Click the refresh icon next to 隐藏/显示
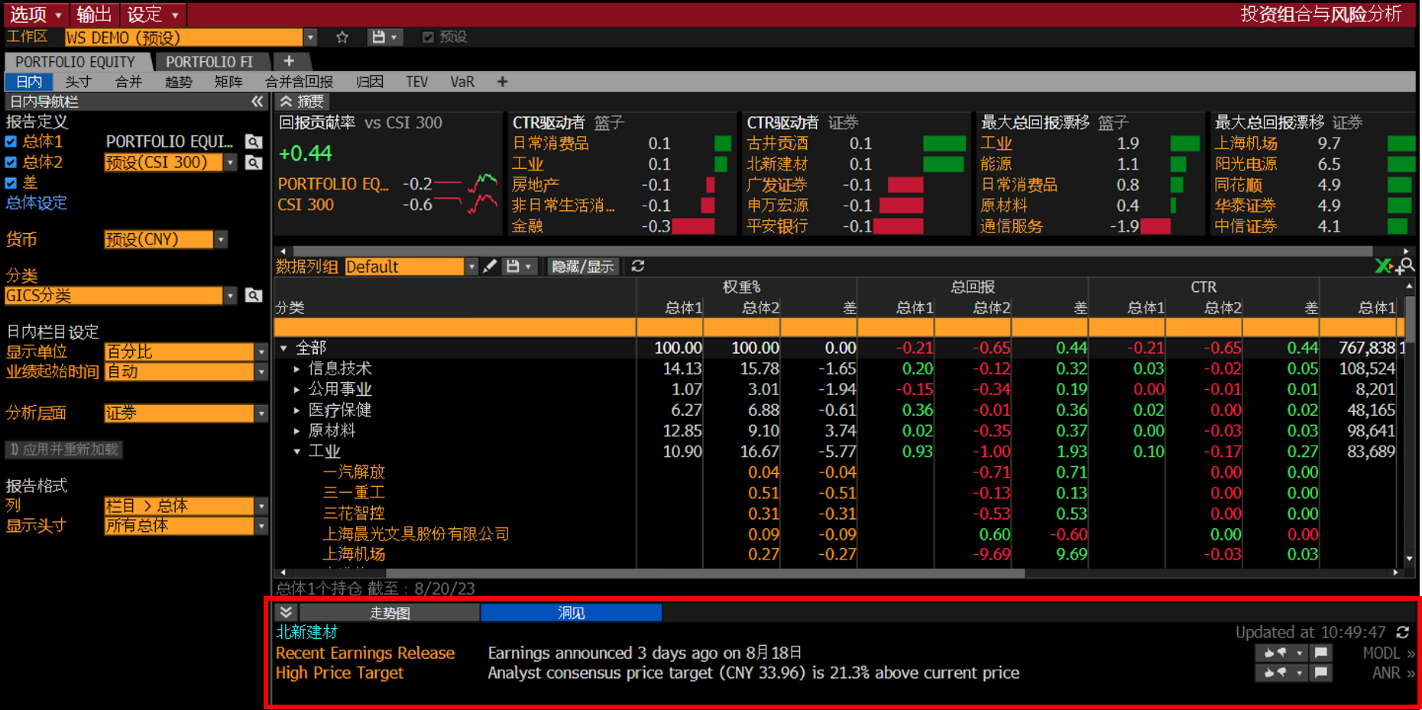The image size is (1422, 710). point(637,266)
